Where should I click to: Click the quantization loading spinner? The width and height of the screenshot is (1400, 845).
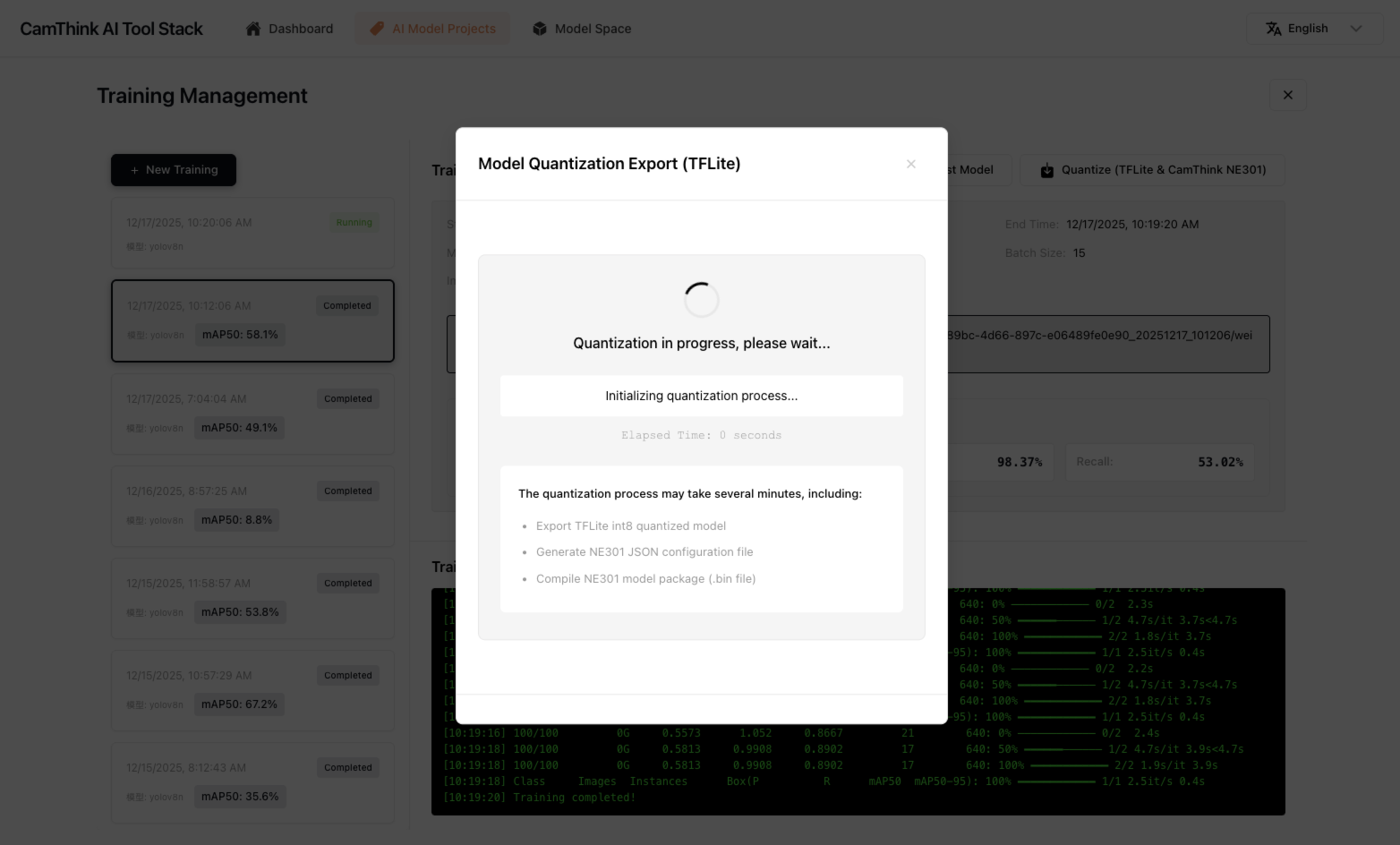pyautogui.click(x=701, y=300)
